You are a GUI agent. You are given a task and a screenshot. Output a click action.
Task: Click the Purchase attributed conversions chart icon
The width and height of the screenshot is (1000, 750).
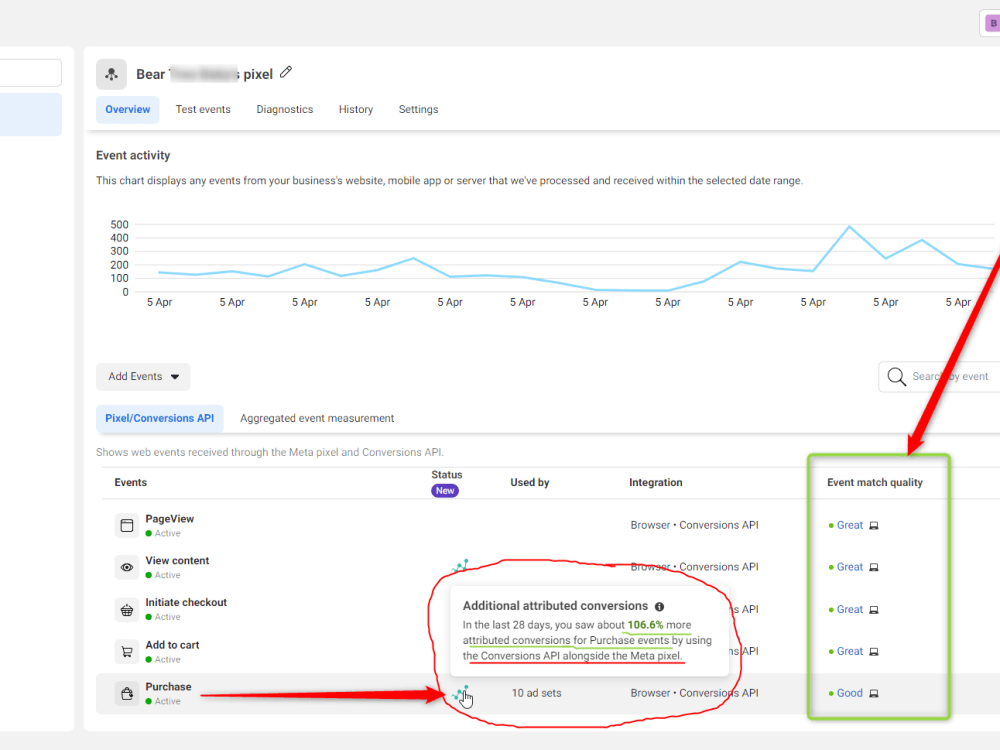click(460, 693)
